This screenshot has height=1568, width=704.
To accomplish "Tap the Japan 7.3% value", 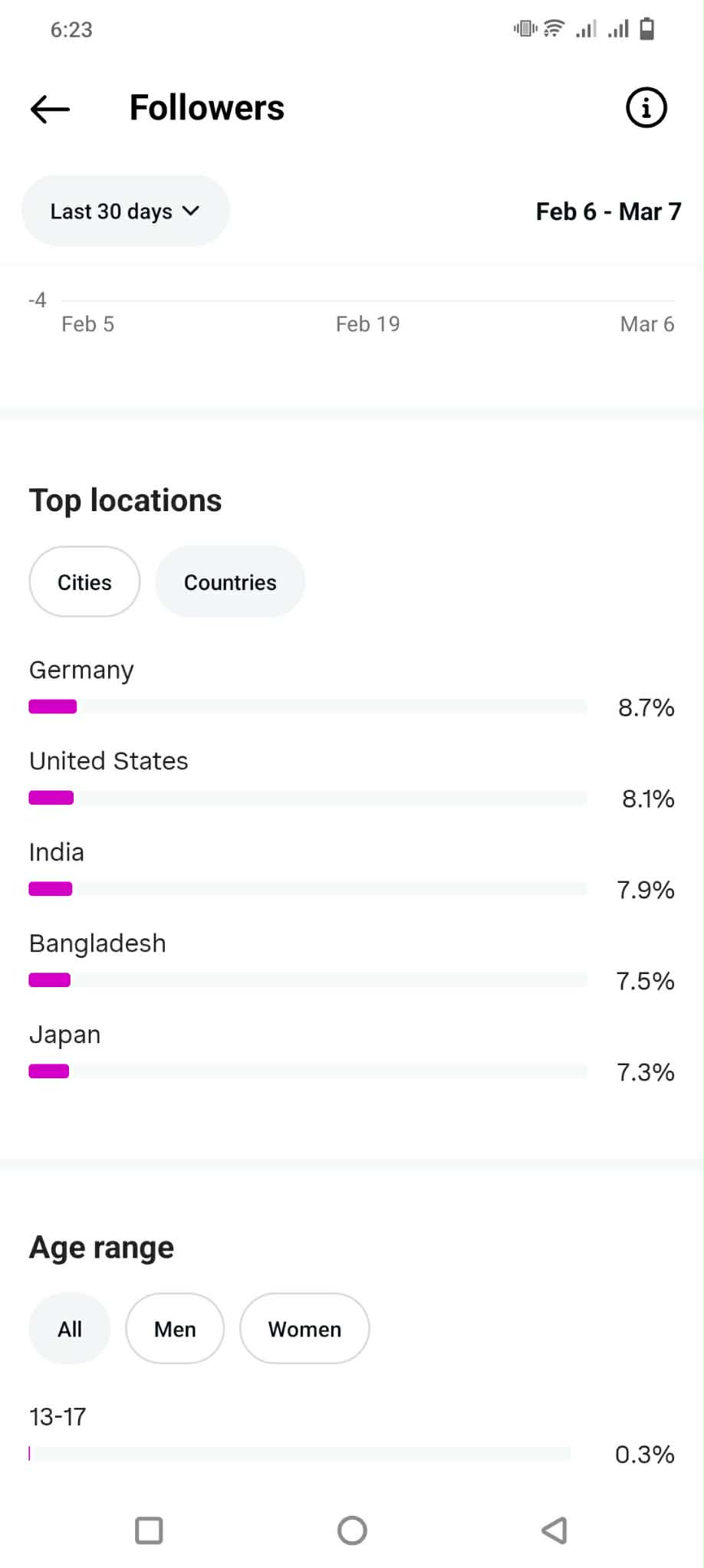I will click(646, 1072).
